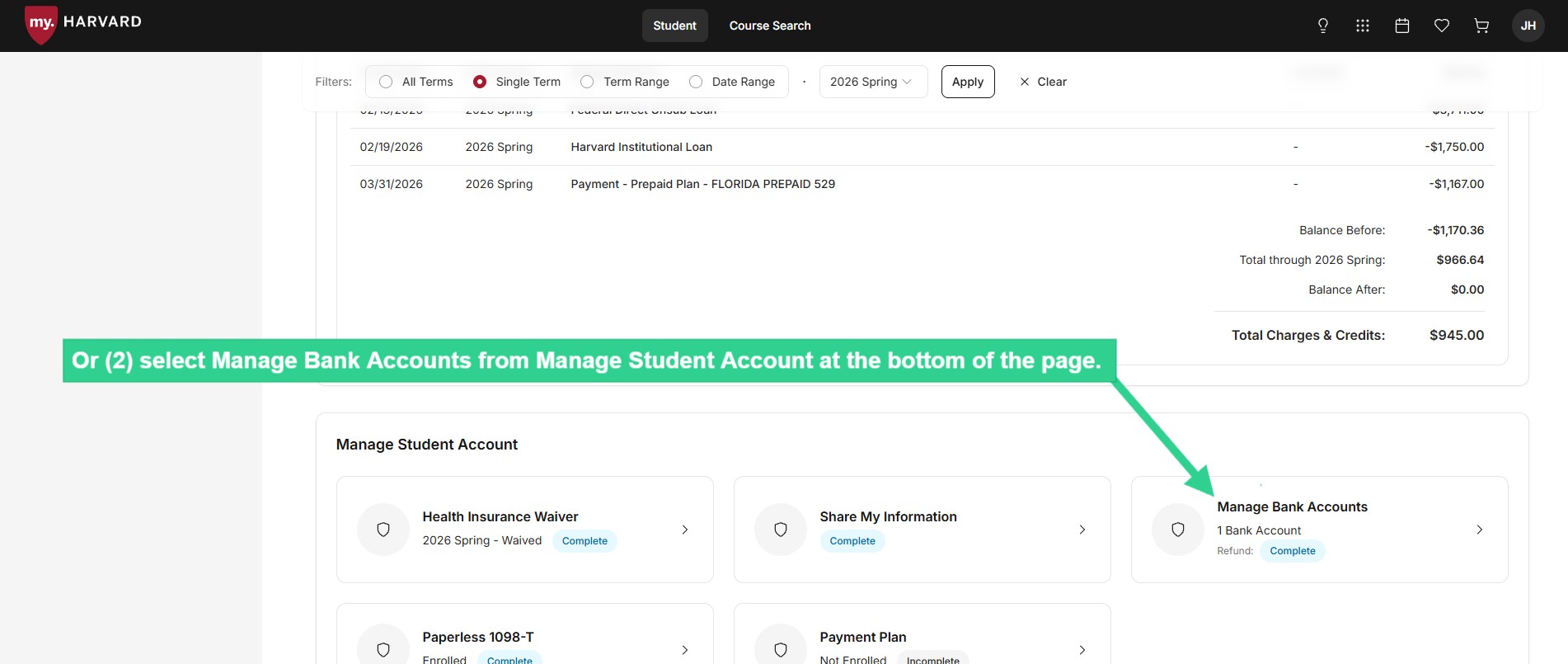Switch to the Course Search tab
This screenshot has width=1568, height=664.
[770, 26]
